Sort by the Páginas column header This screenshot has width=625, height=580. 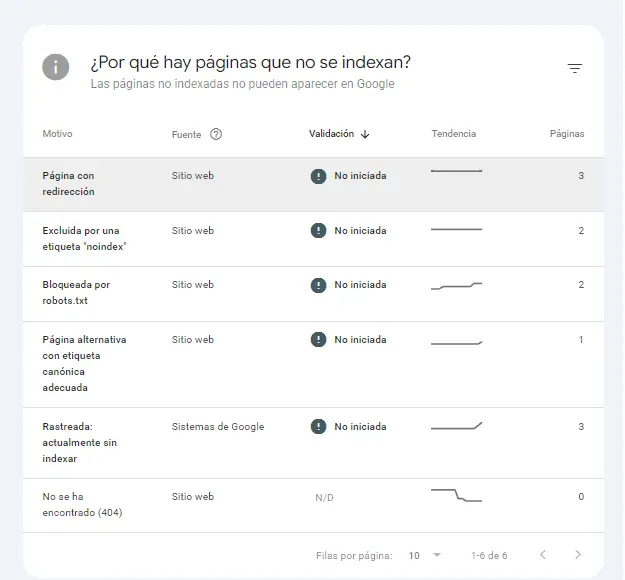(567, 134)
